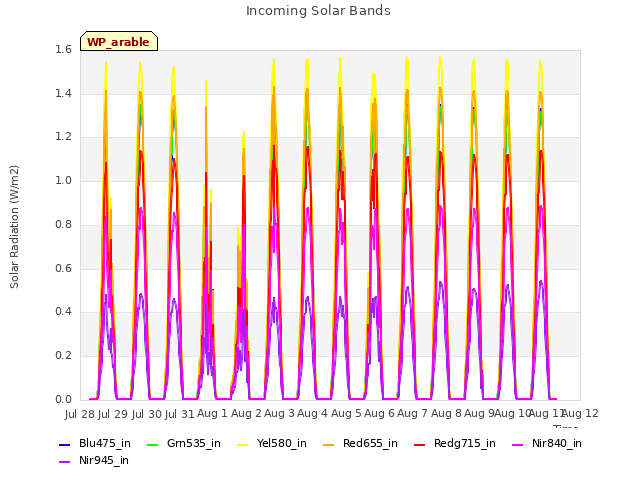Click the Solar Radiation (W/m2) axis label
Viewport: 640px width, 480px height.
pos(14,227)
